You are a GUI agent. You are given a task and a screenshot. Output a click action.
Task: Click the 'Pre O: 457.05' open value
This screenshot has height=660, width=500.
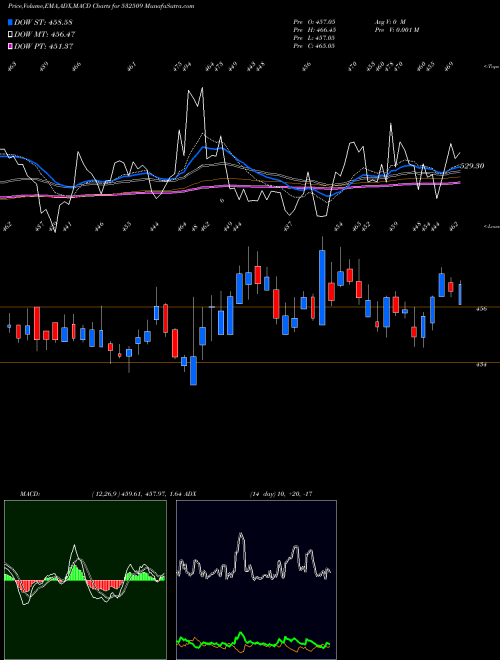(x=314, y=21)
